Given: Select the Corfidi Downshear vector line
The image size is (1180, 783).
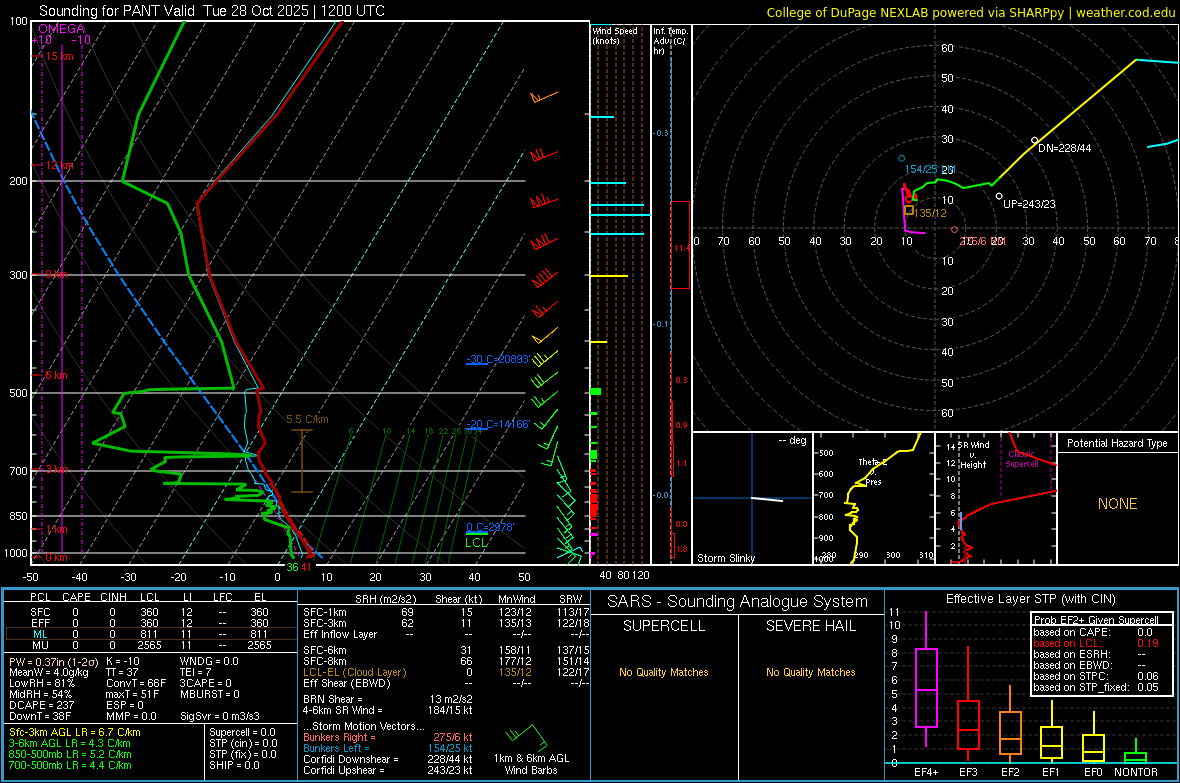Looking at the screenshot, I should pyautogui.click(x=388, y=760).
